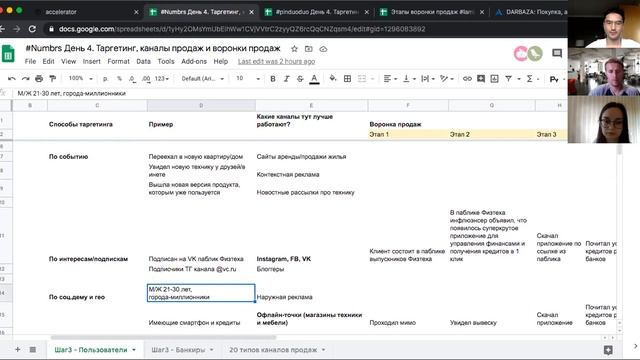Open the borders menu
The height and width of the screenshot is (360, 640).
click(347, 78)
